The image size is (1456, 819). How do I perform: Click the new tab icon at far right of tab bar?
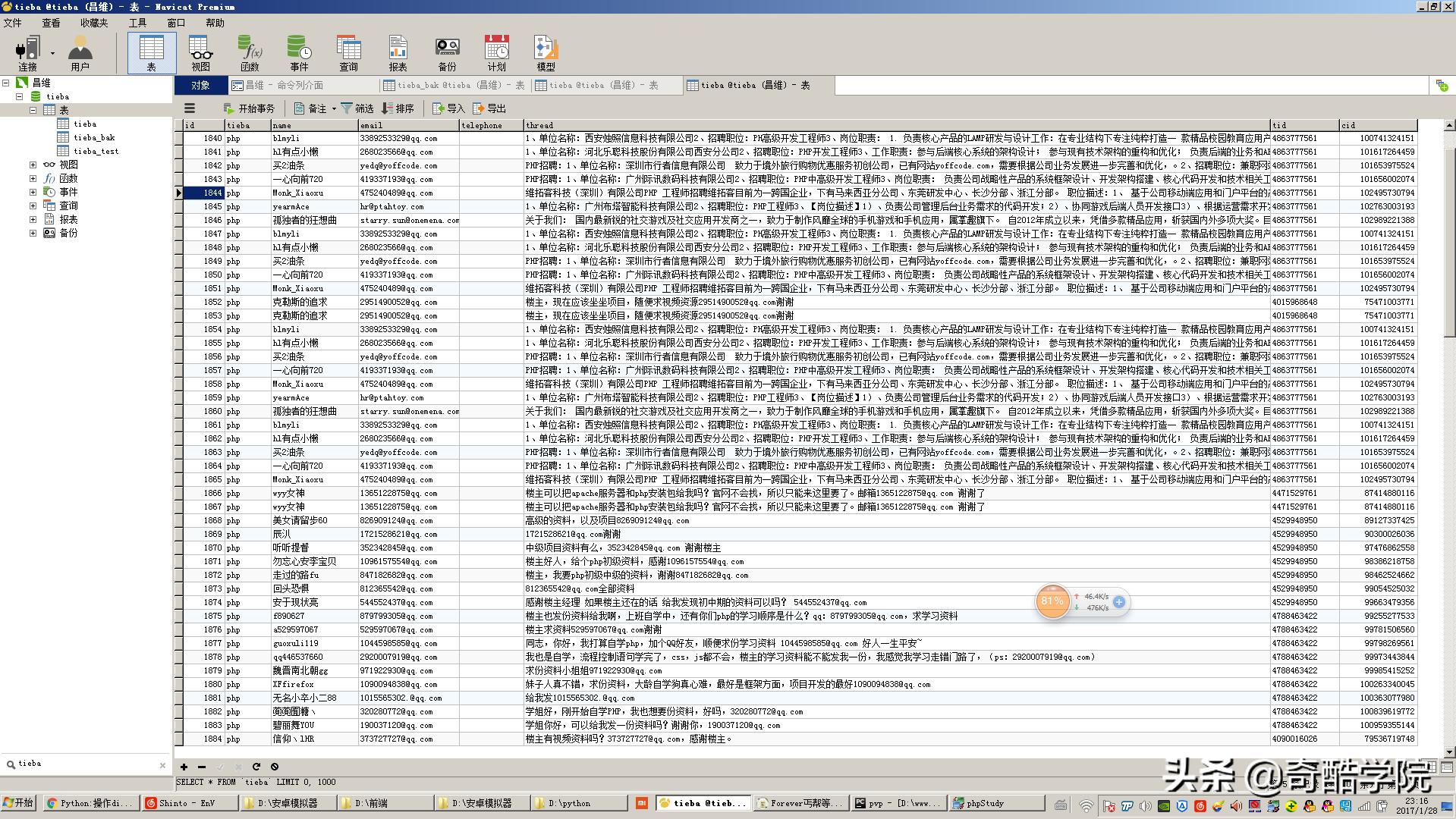point(1442,86)
